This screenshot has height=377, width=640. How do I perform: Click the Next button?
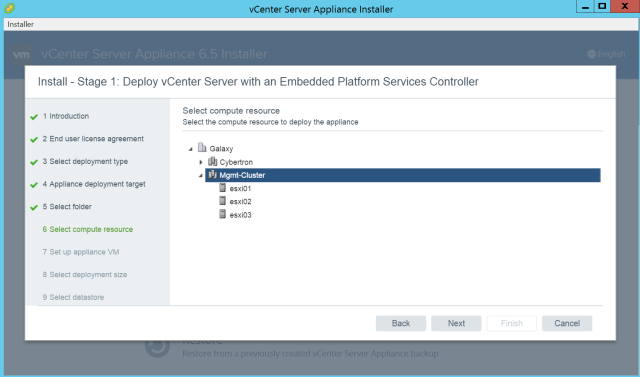tap(456, 323)
